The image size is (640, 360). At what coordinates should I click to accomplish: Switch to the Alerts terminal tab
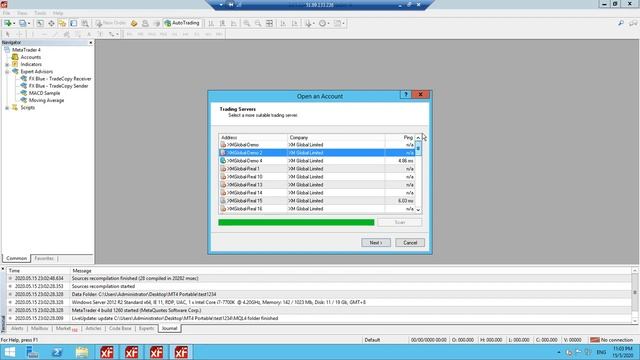[x=17, y=329]
